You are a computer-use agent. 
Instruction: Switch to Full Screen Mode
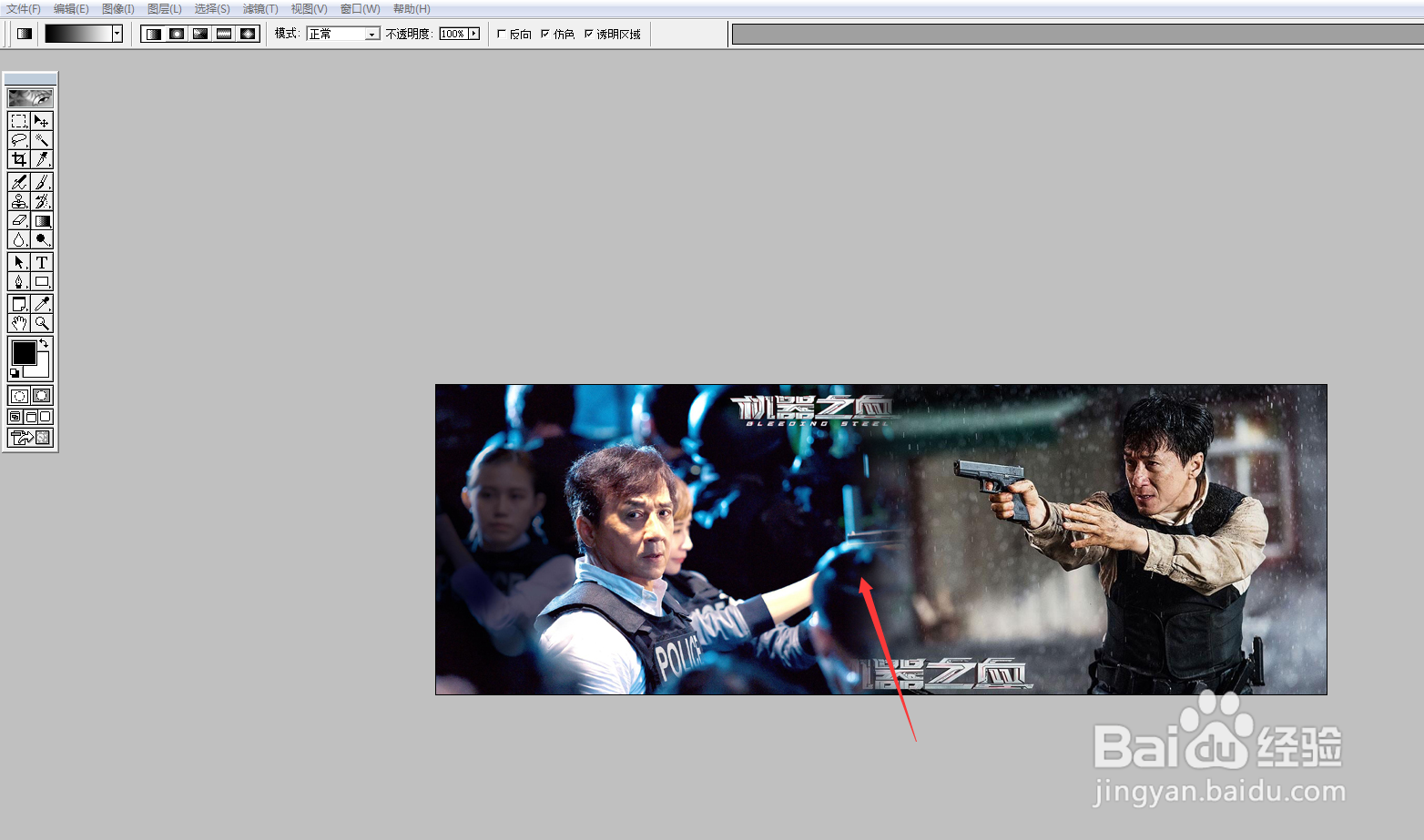(x=46, y=417)
